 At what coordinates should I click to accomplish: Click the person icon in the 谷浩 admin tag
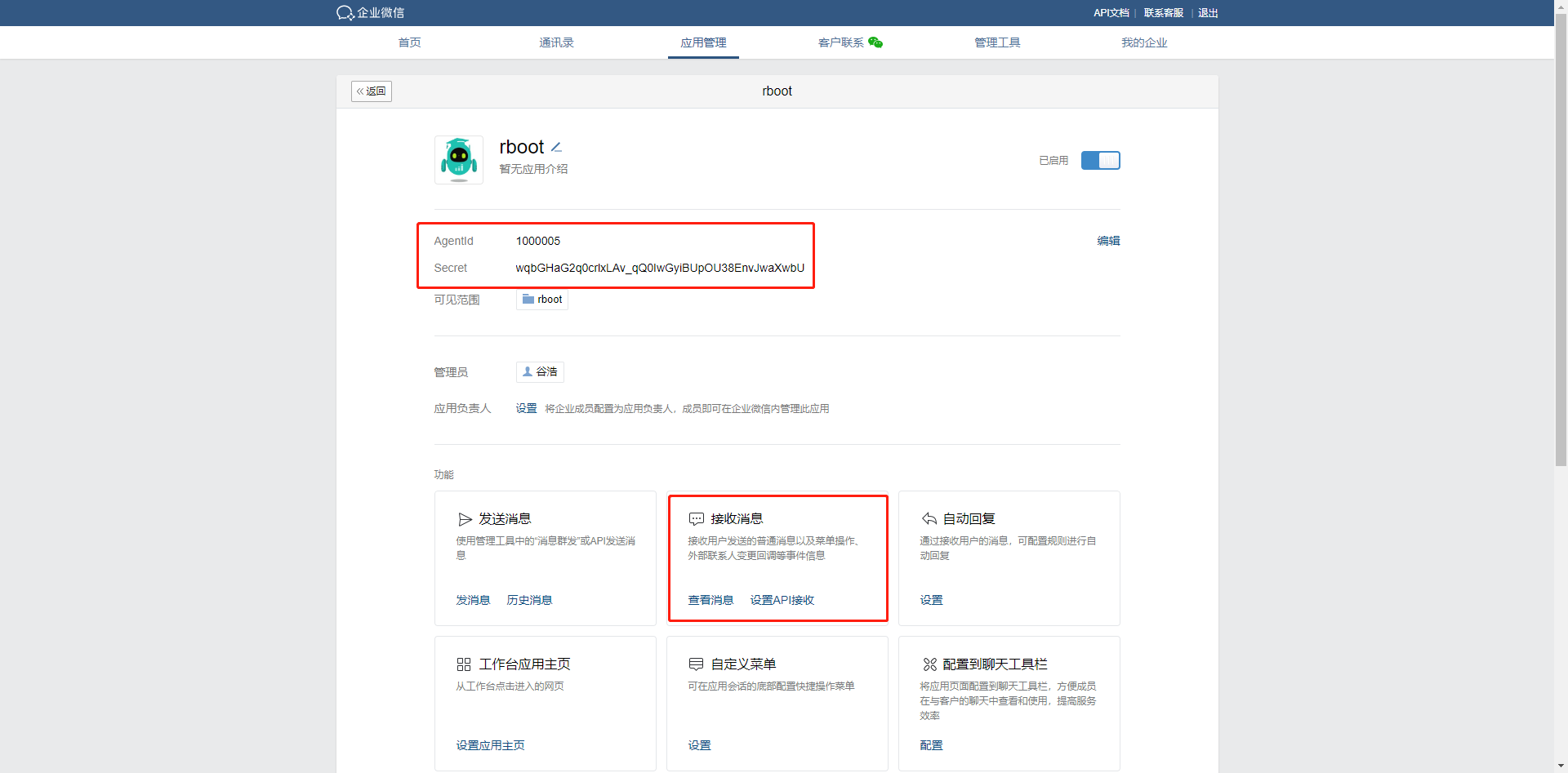tap(527, 371)
